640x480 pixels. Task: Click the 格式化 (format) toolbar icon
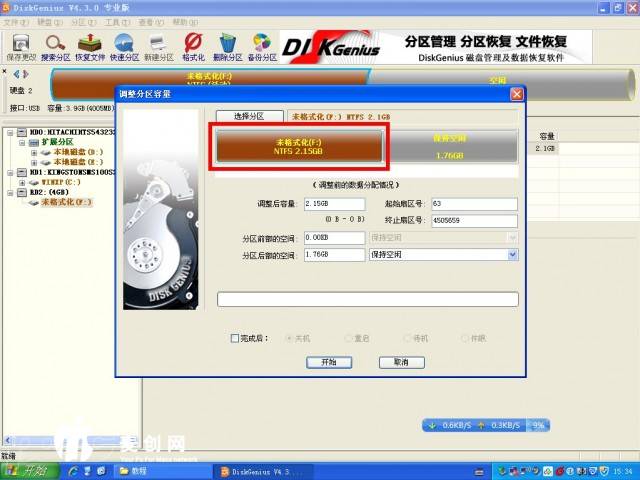(194, 45)
